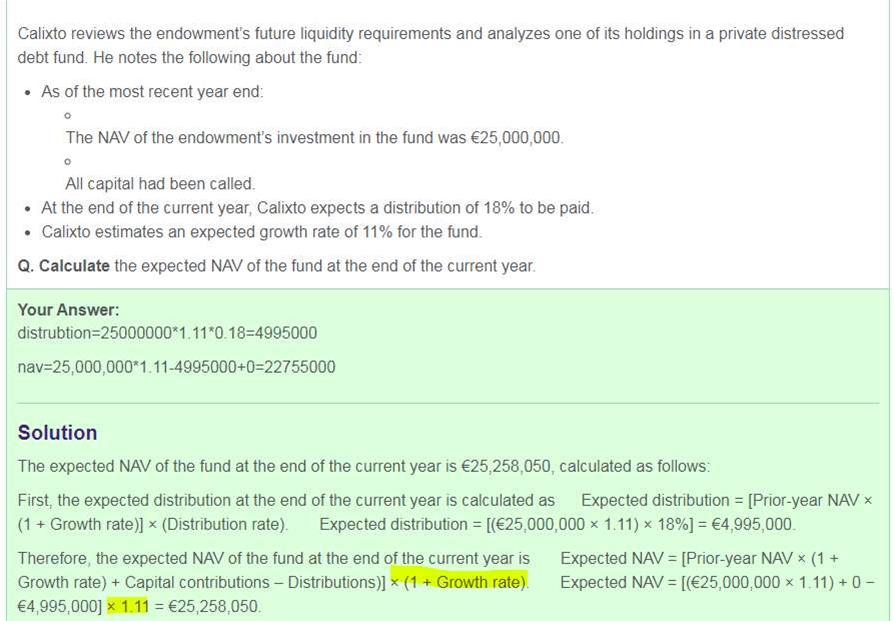Click the answer line starting with "nav=25,000,000"
Image resolution: width=894 pixels, height=621 pixels.
tap(176, 367)
